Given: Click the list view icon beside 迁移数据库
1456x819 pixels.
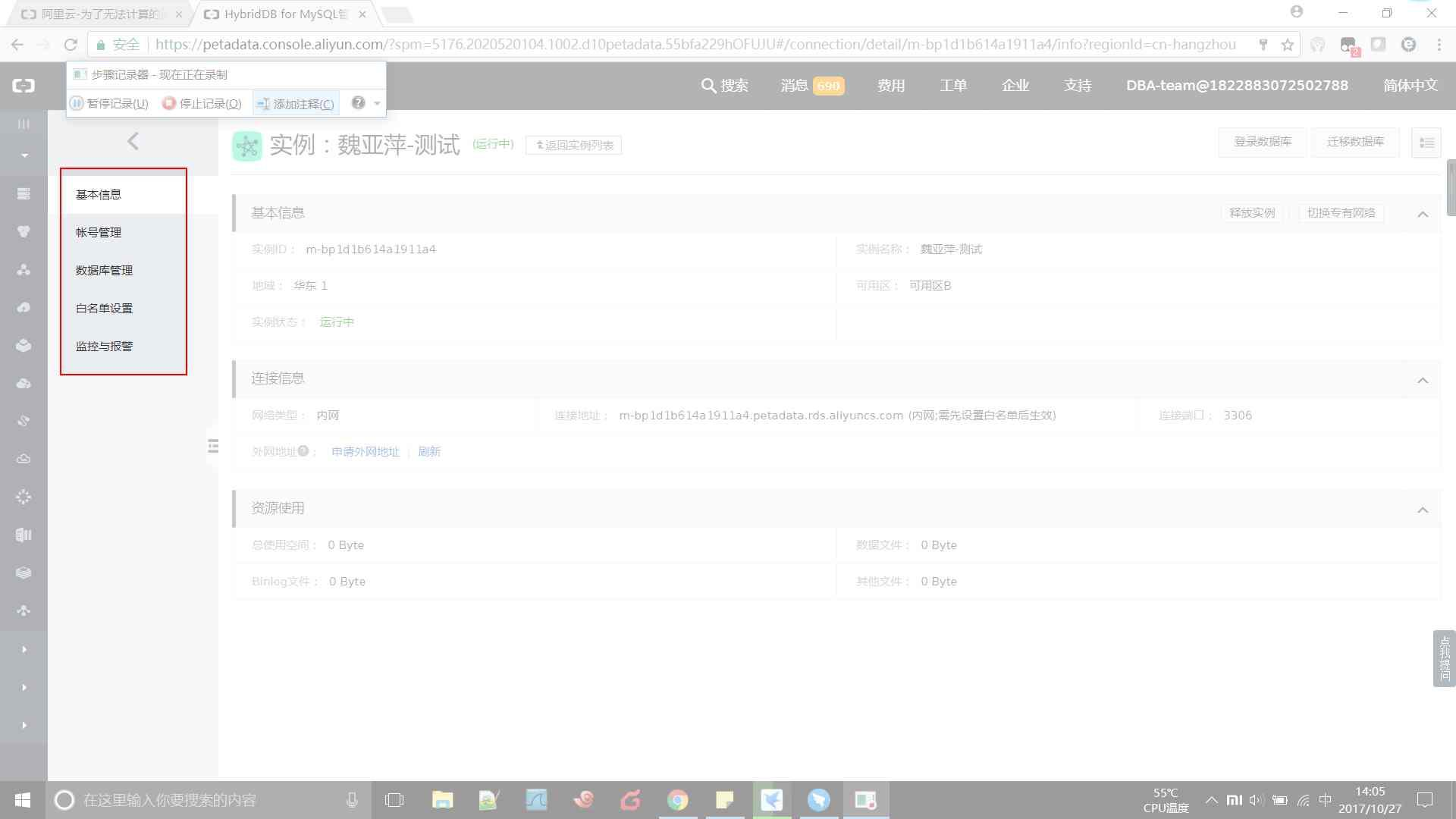Looking at the screenshot, I should (x=1426, y=143).
